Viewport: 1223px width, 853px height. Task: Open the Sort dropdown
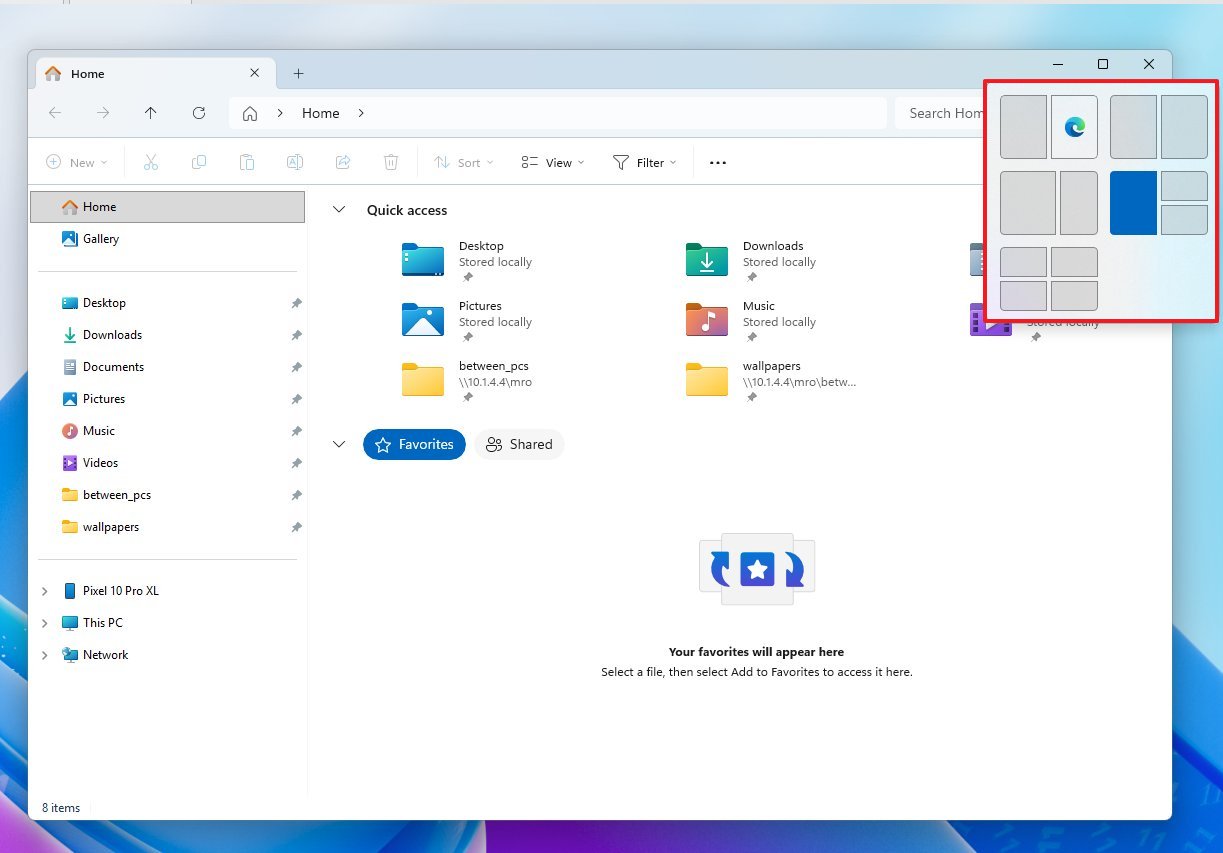coord(463,161)
